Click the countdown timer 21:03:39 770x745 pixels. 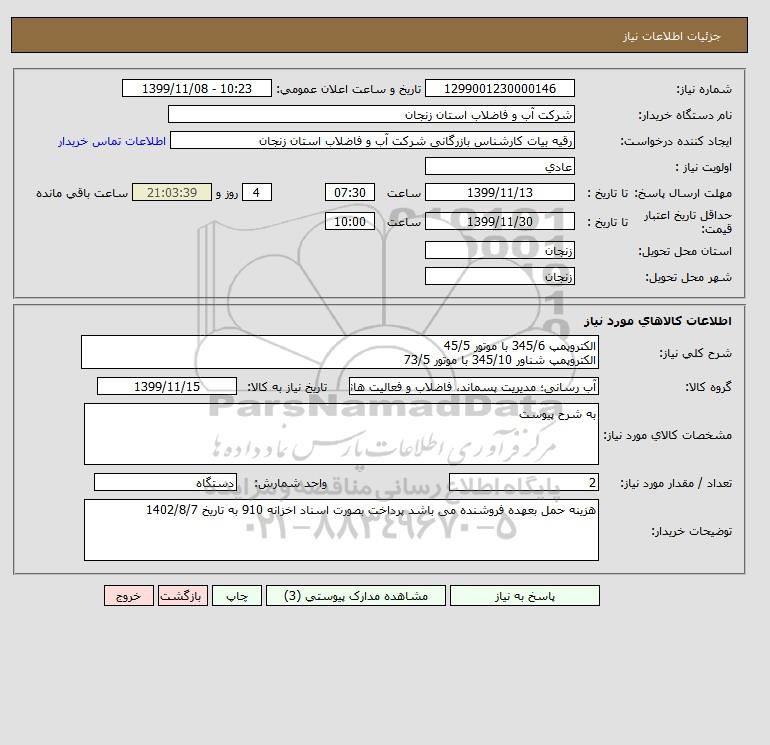[x=172, y=193]
